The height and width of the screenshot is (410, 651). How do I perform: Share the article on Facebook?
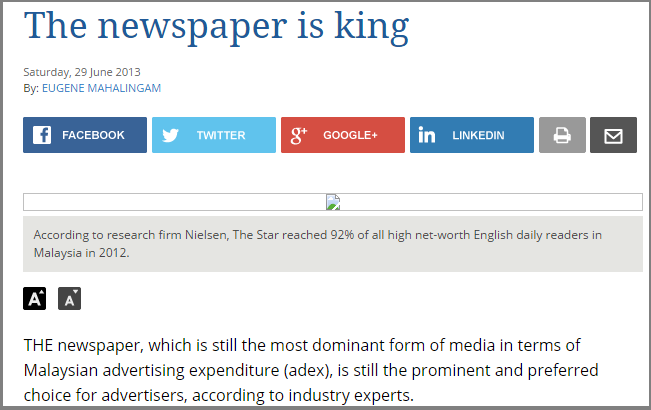tap(85, 135)
